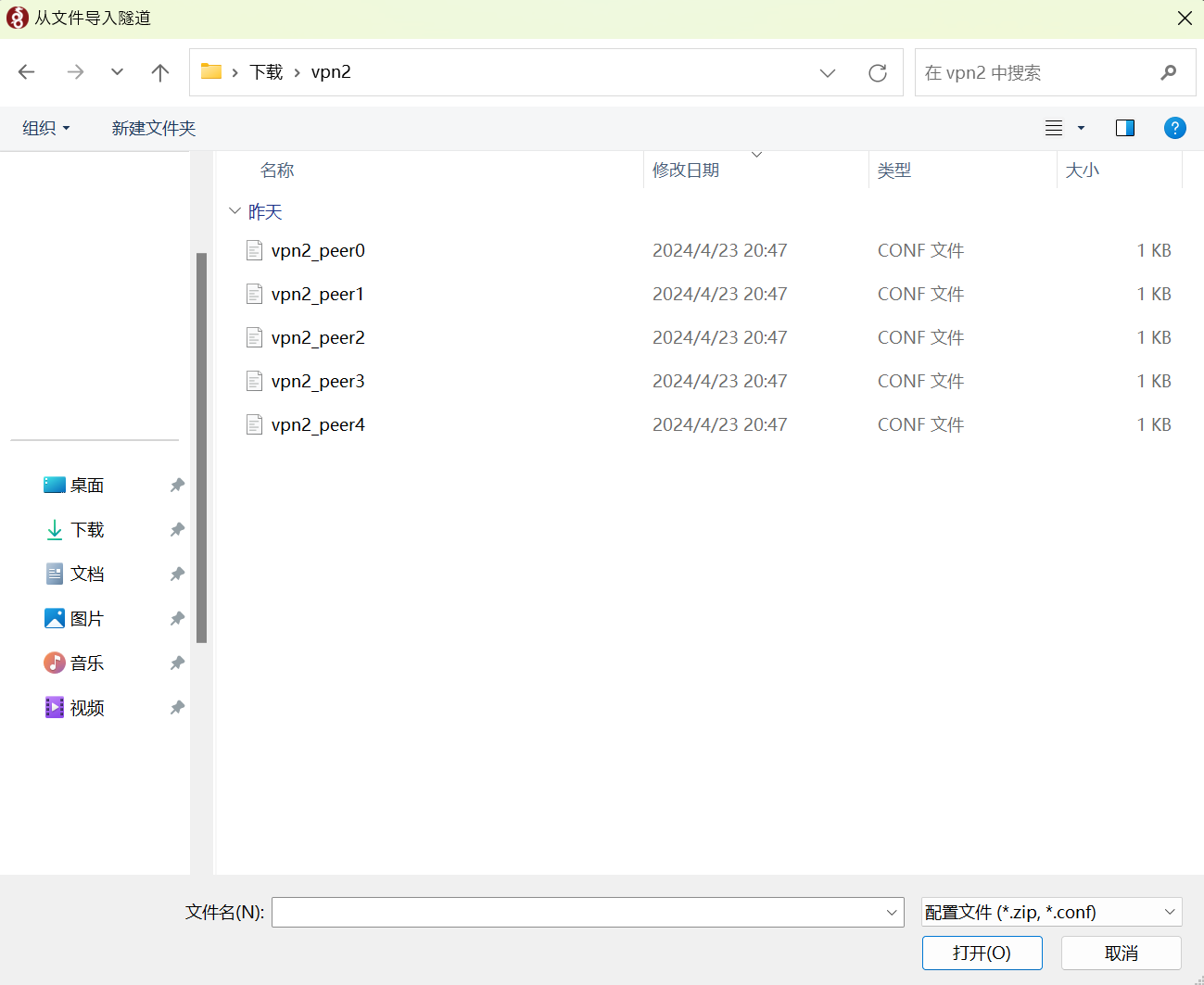Select file vpn2_peer1
1204x985 pixels.
[318, 294]
